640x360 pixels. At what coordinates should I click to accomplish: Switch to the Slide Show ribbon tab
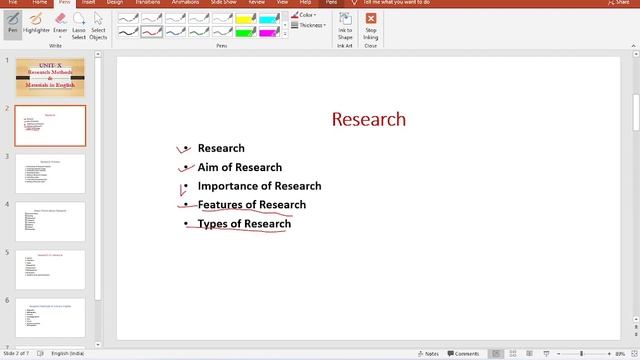[x=224, y=2]
